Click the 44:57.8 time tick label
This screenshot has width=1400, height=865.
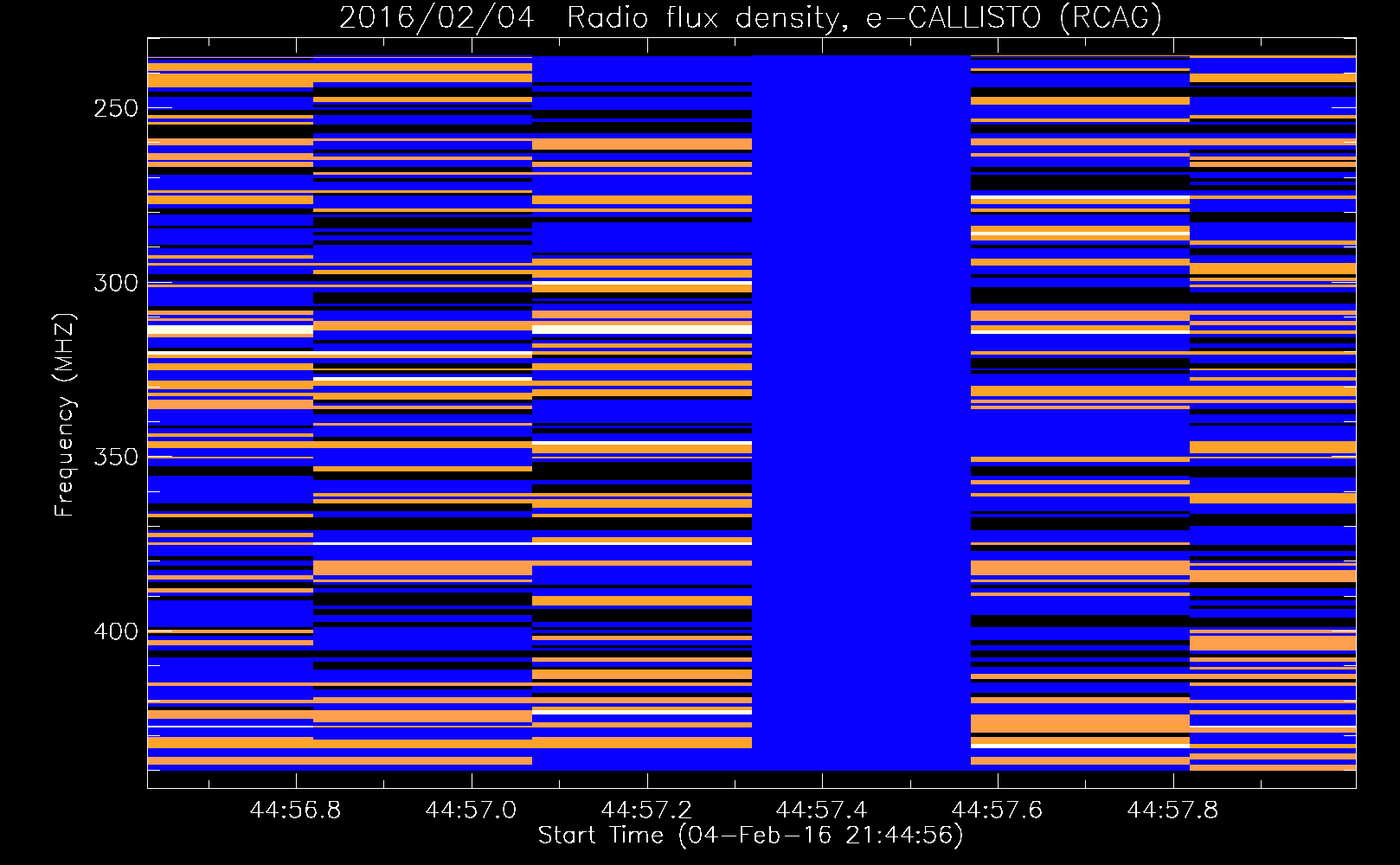[x=1172, y=810]
